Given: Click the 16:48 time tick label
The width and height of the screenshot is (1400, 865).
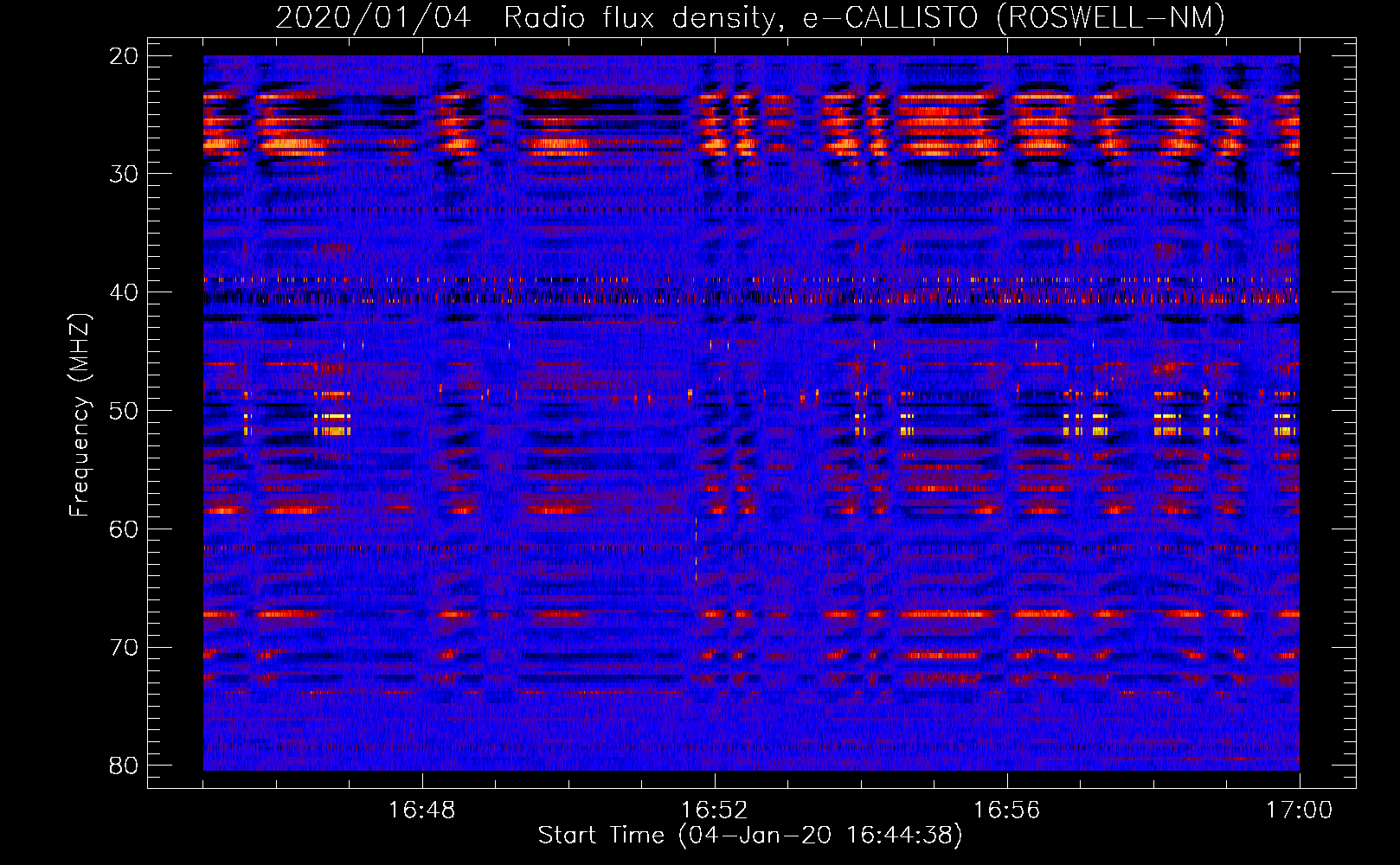Looking at the screenshot, I should click(422, 811).
